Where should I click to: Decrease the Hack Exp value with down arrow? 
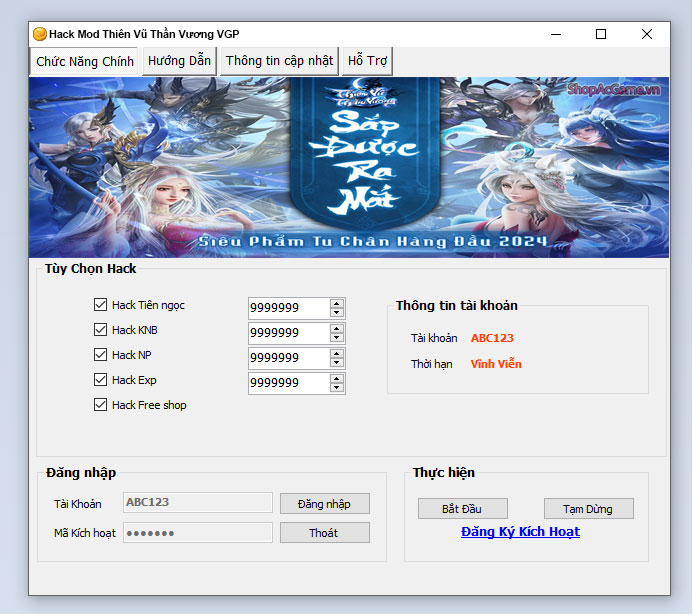click(x=337, y=388)
